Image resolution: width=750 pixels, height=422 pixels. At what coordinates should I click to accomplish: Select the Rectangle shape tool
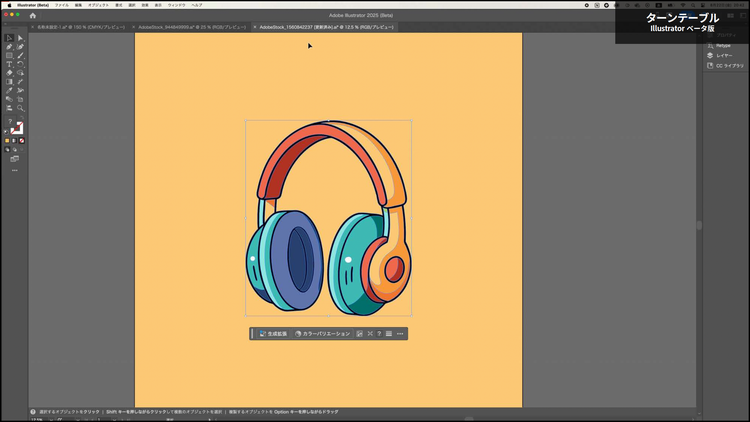click(x=9, y=55)
